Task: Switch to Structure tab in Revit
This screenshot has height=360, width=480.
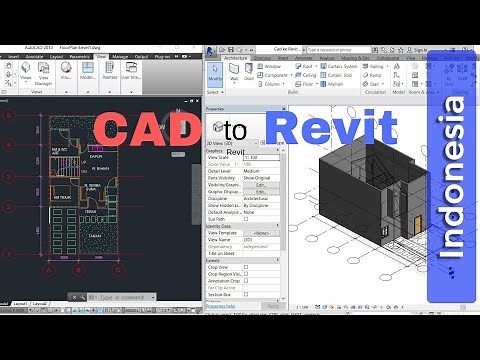Action: [x=262, y=58]
